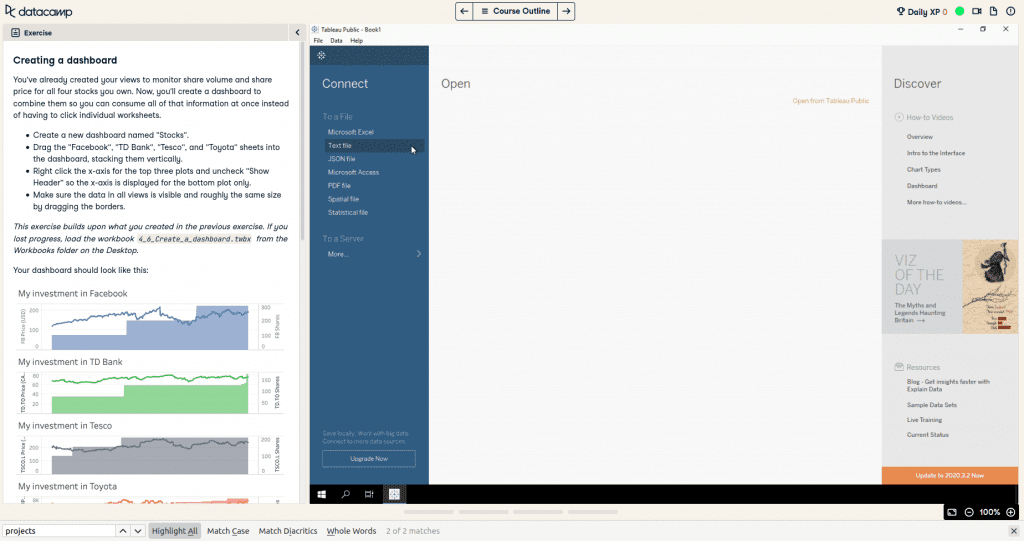Click the Exercise panel header icon
The width and height of the screenshot is (1024, 541).
[x=16, y=32]
